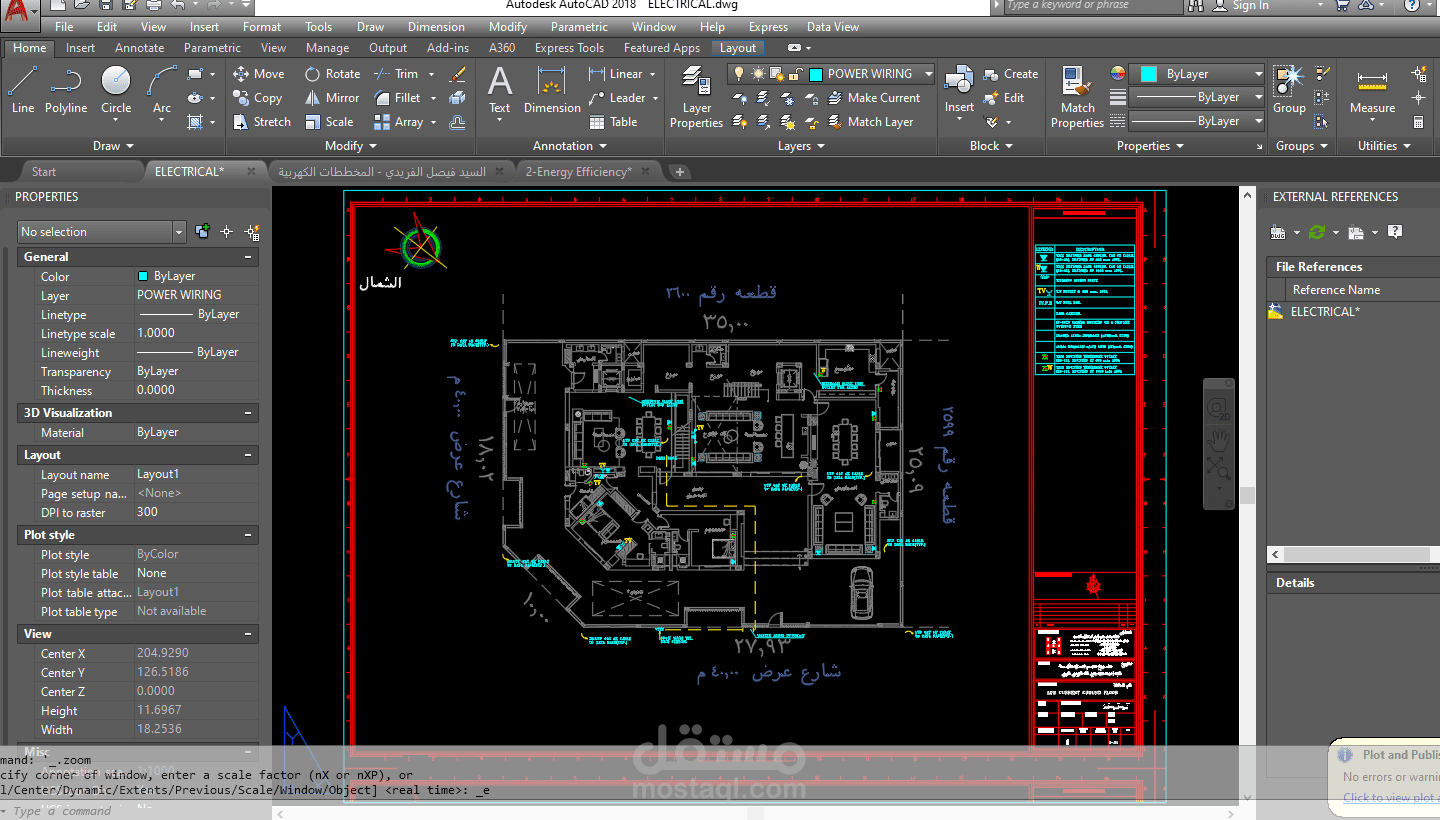Use the Copy tool in Modify panel
Viewport: 1440px width, 820px height.
tap(257, 98)
